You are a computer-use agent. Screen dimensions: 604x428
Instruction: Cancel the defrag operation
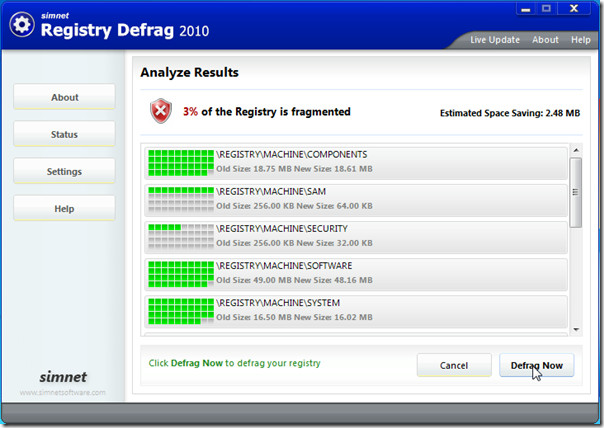454,365
